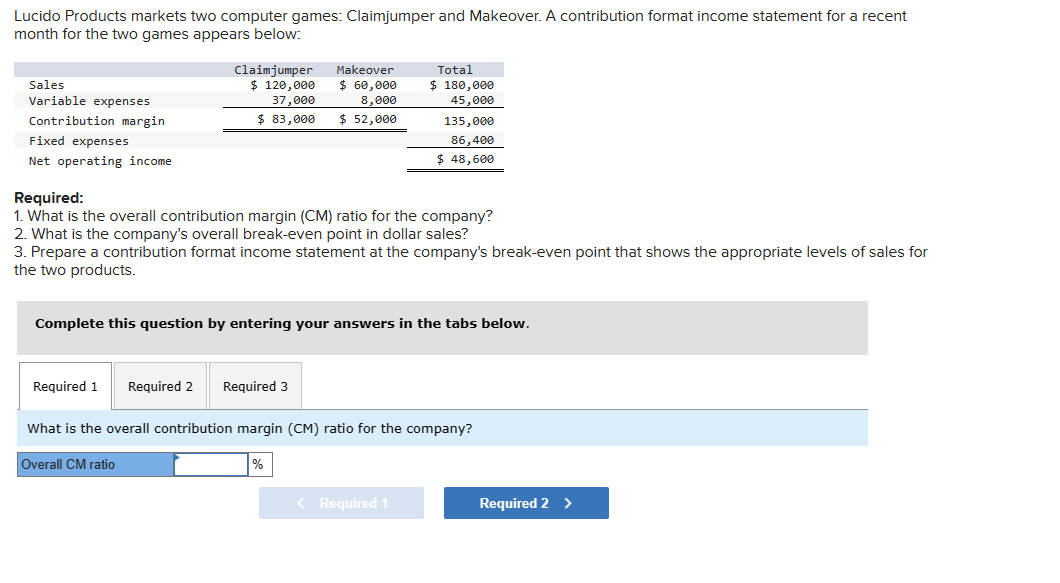The height and width of the screenshot is (583, 1060).
Task: Switch to the Required 2 tab
Action: [x=160, y=386]
